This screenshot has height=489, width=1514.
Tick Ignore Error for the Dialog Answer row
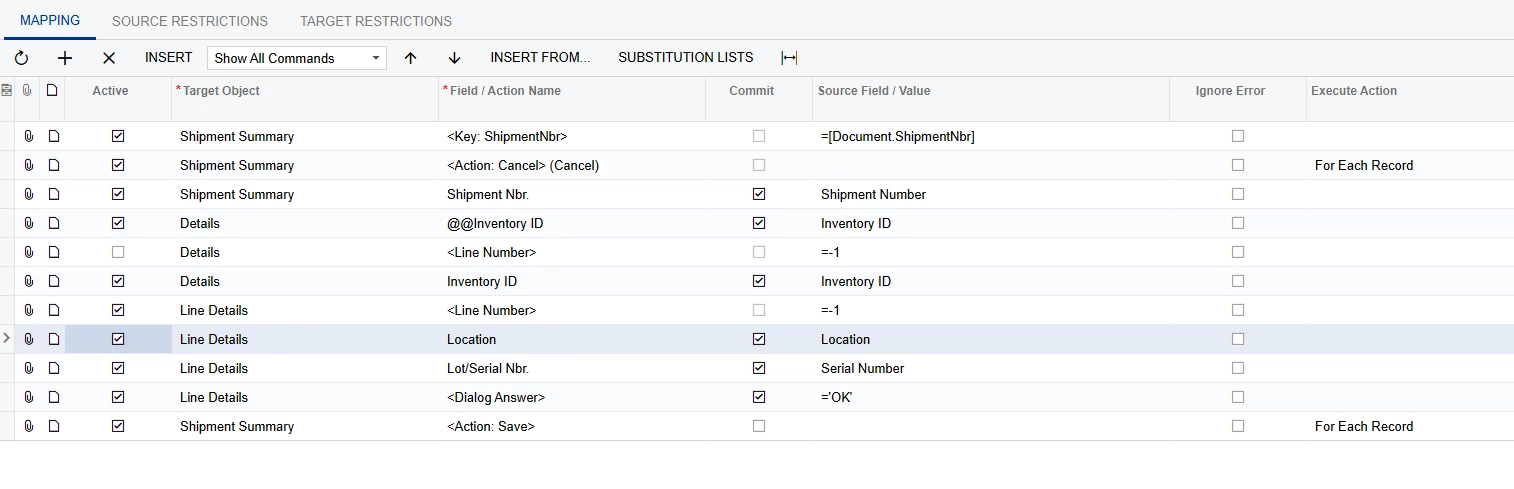pos(1238,397)
